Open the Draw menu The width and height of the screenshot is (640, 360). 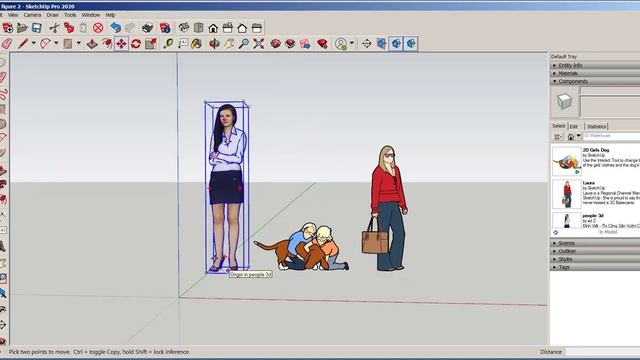click(52, 15)
